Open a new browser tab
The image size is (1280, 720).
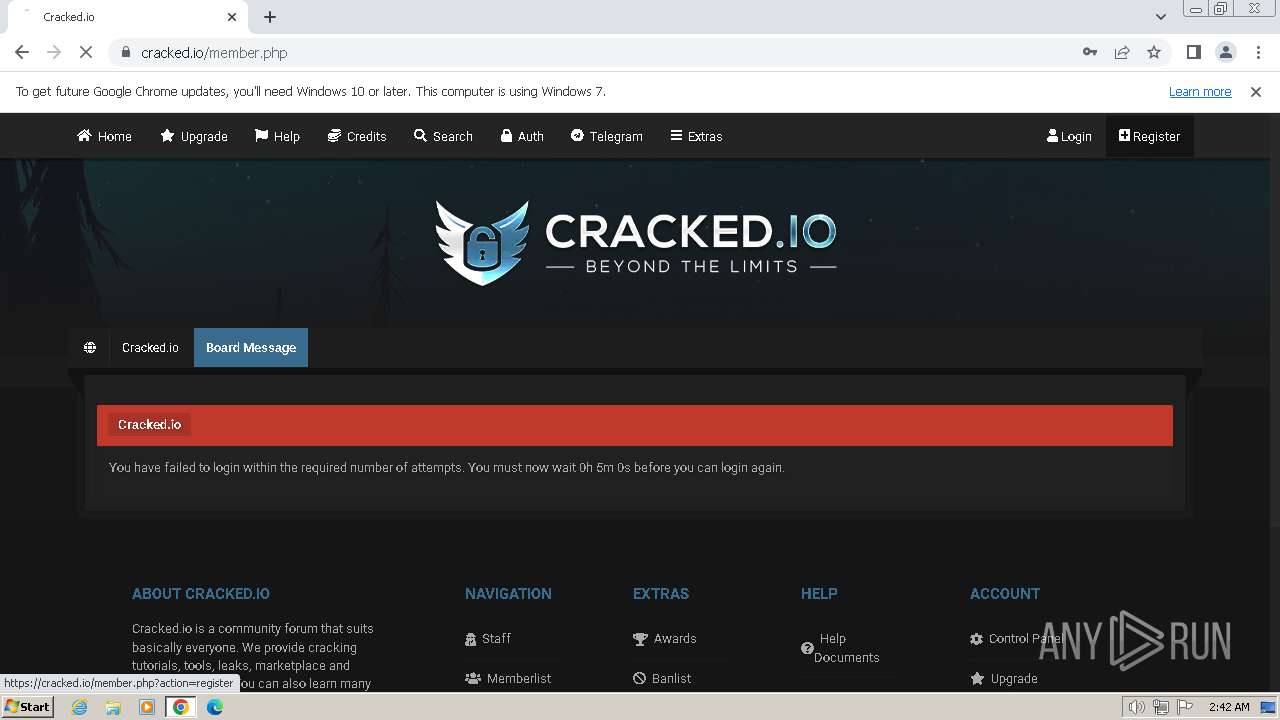coord(270,17)
